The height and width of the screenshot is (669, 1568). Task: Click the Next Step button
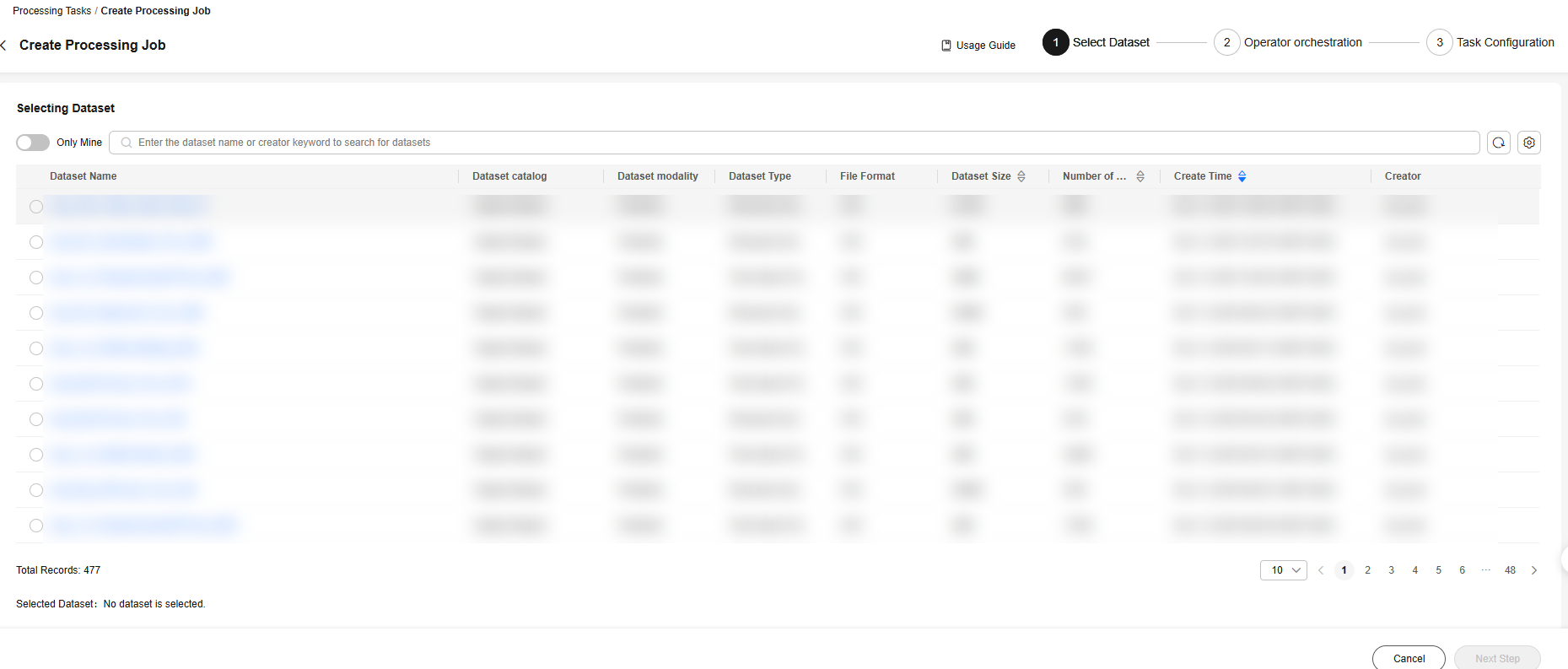click(x=1497, y=659)
